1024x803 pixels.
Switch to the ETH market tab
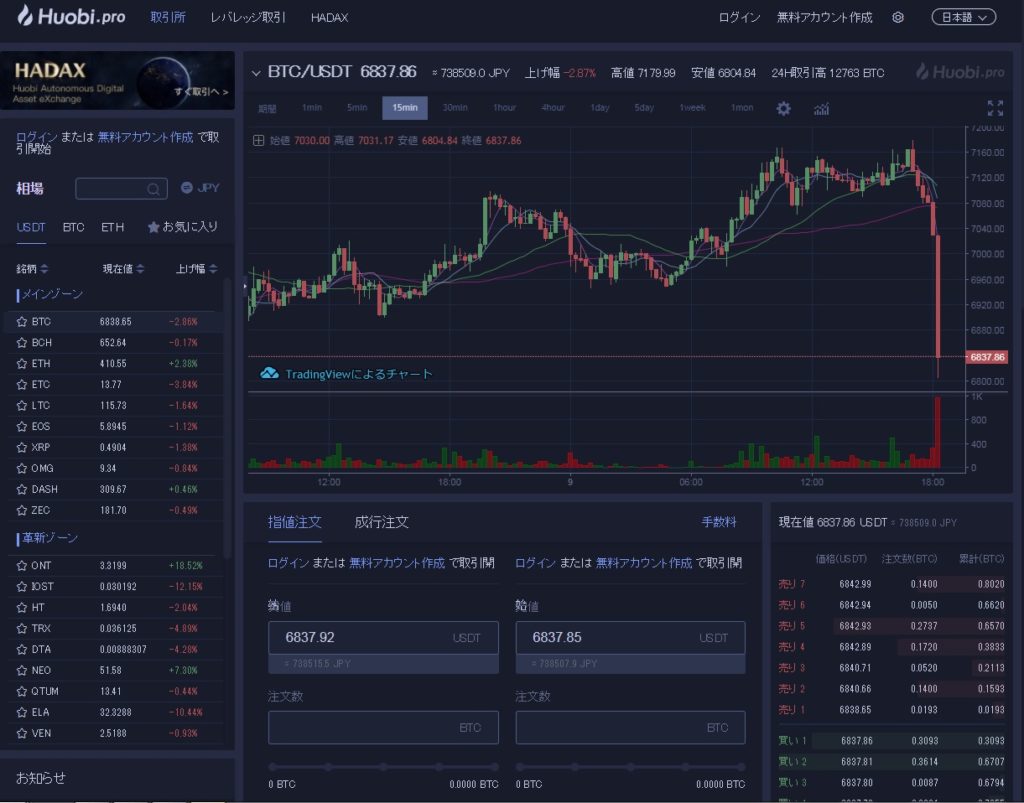tap(112, 227)
